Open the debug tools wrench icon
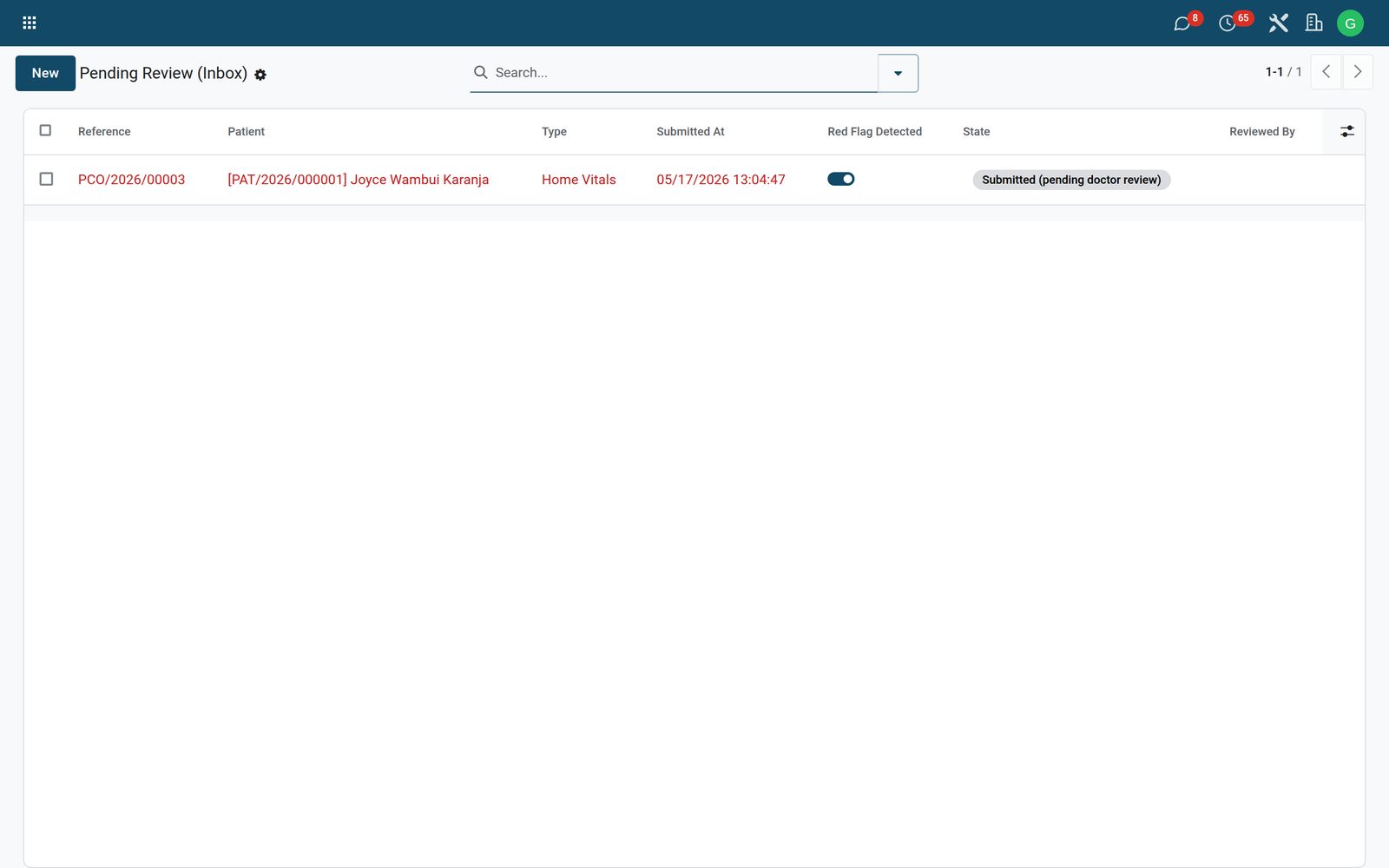 (x=1278, y=23)
